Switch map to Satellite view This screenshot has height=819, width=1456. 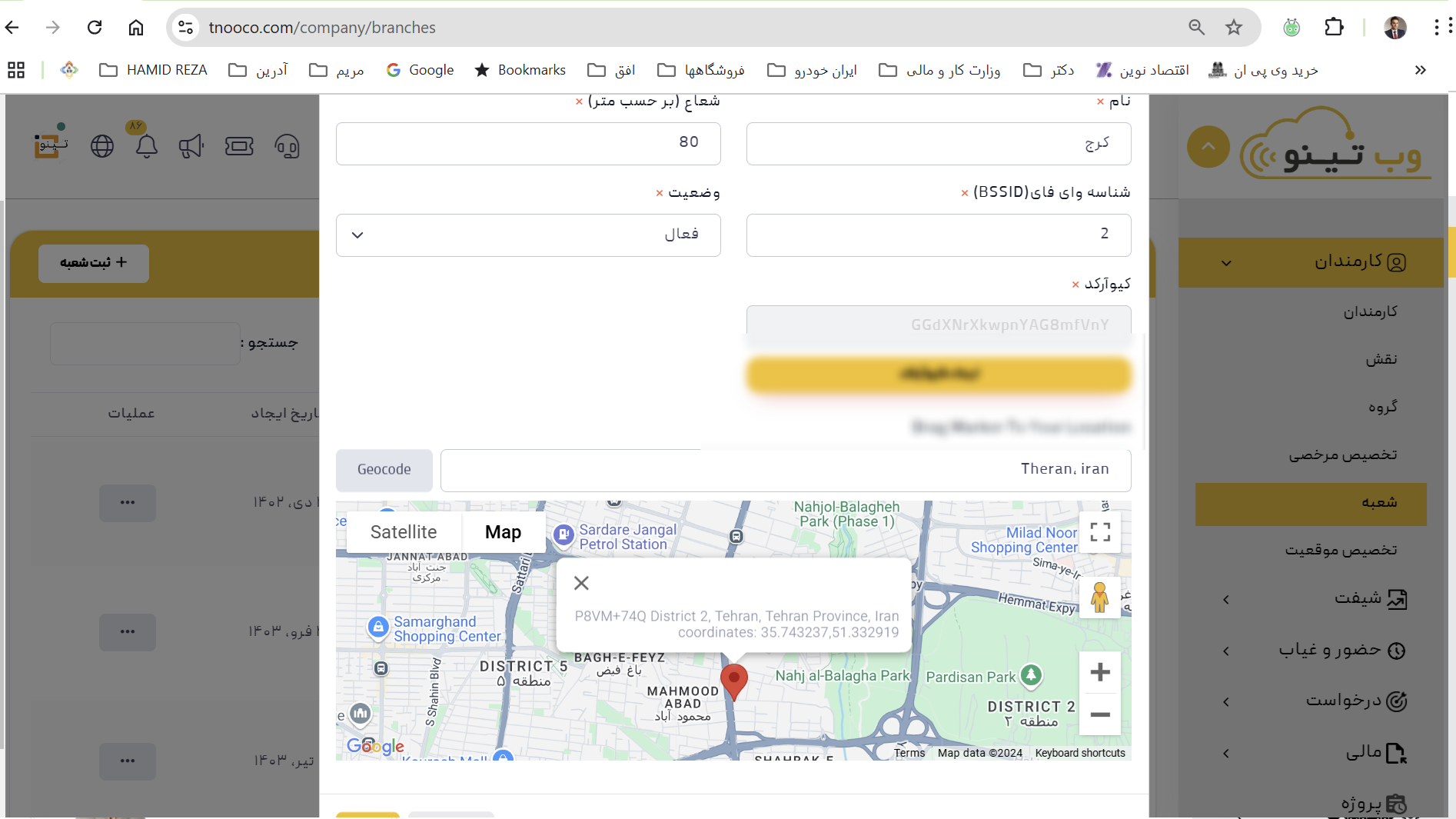[x=404, y=532]
